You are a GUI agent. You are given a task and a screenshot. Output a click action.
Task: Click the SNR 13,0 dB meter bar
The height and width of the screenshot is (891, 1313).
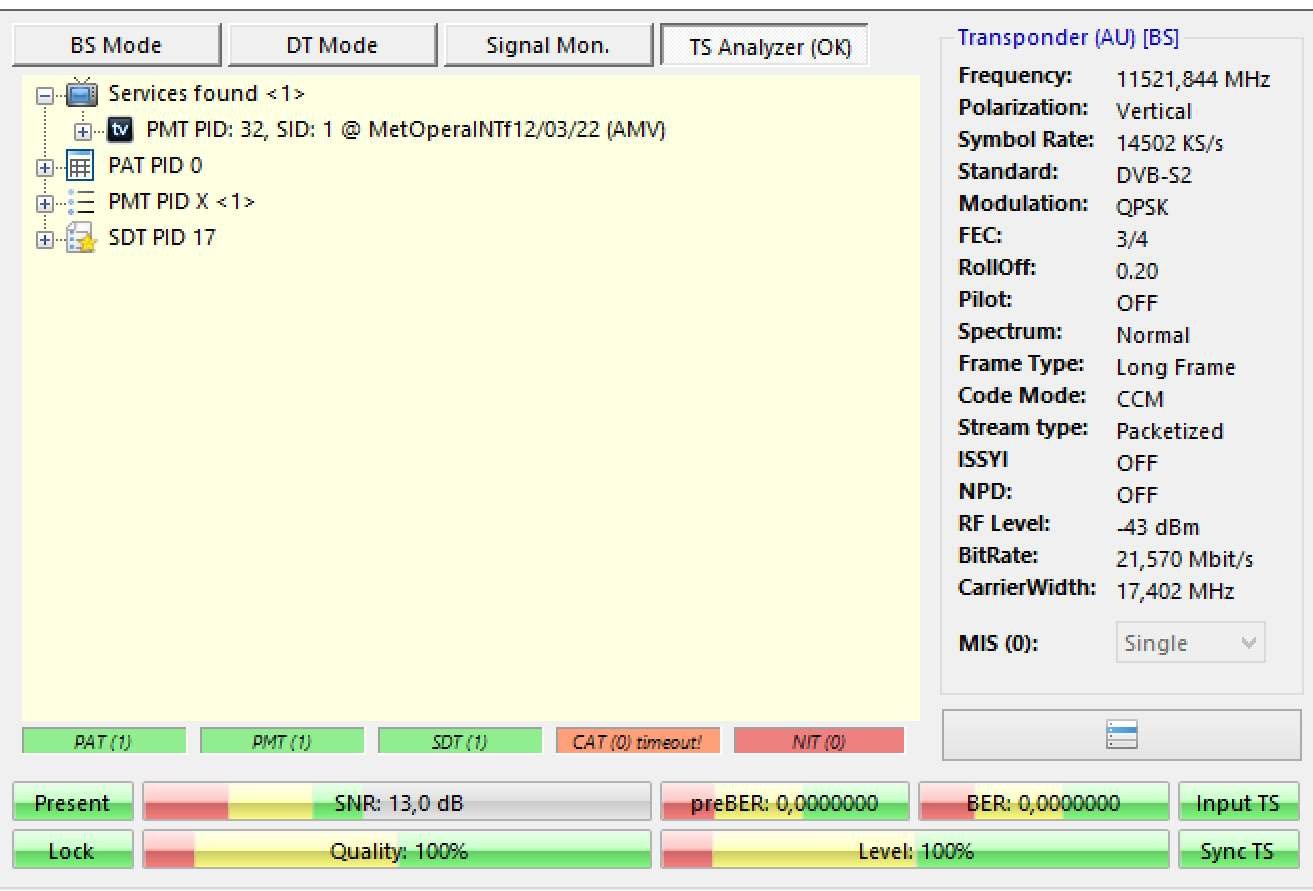(x=397, y=803)
